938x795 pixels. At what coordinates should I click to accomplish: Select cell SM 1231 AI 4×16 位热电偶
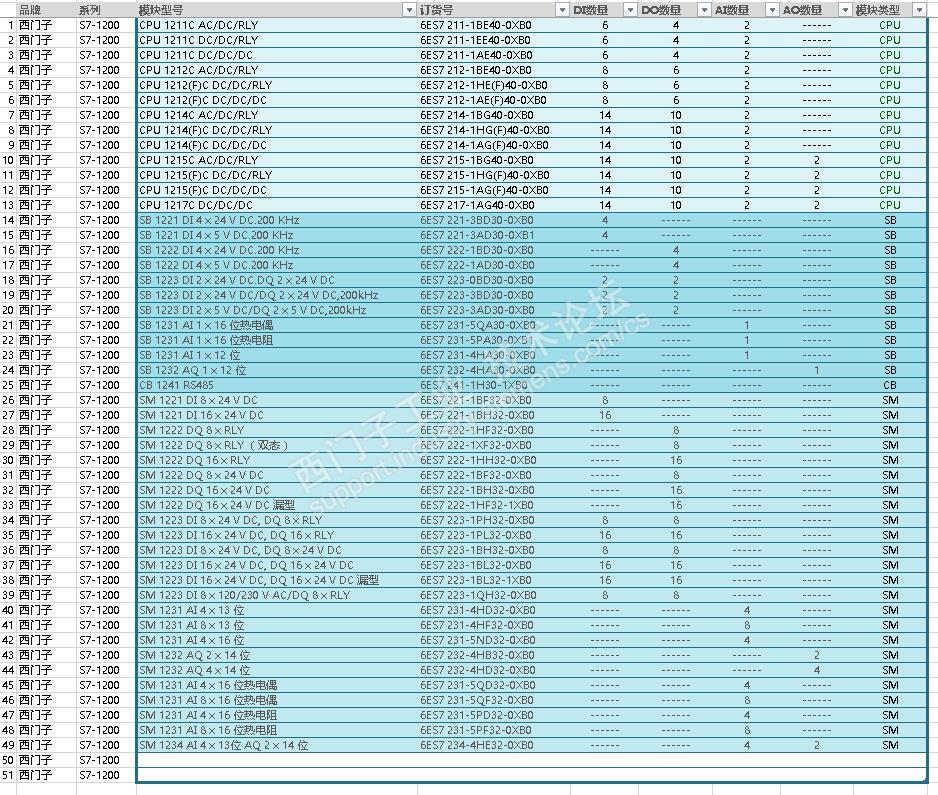click(x=277, y=685)
